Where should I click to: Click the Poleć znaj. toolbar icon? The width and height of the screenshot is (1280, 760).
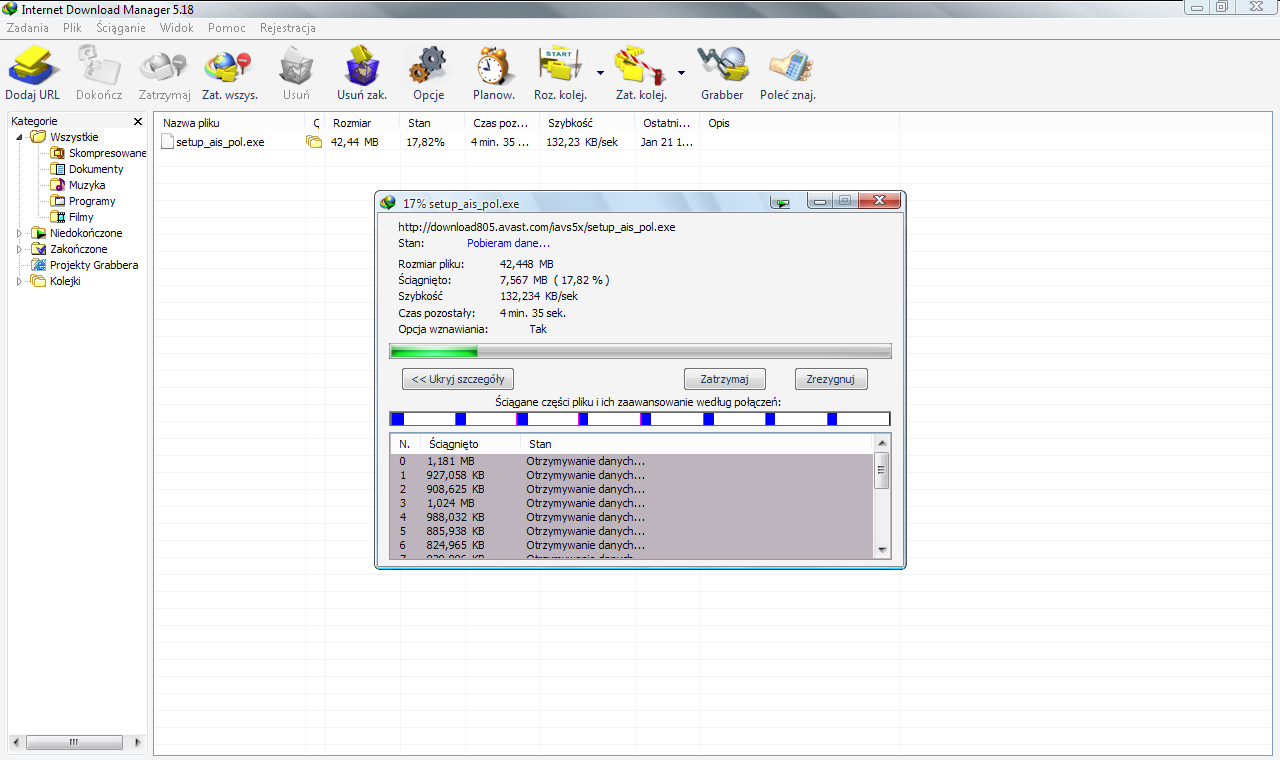pyautogui.click(x=788, y=67)
